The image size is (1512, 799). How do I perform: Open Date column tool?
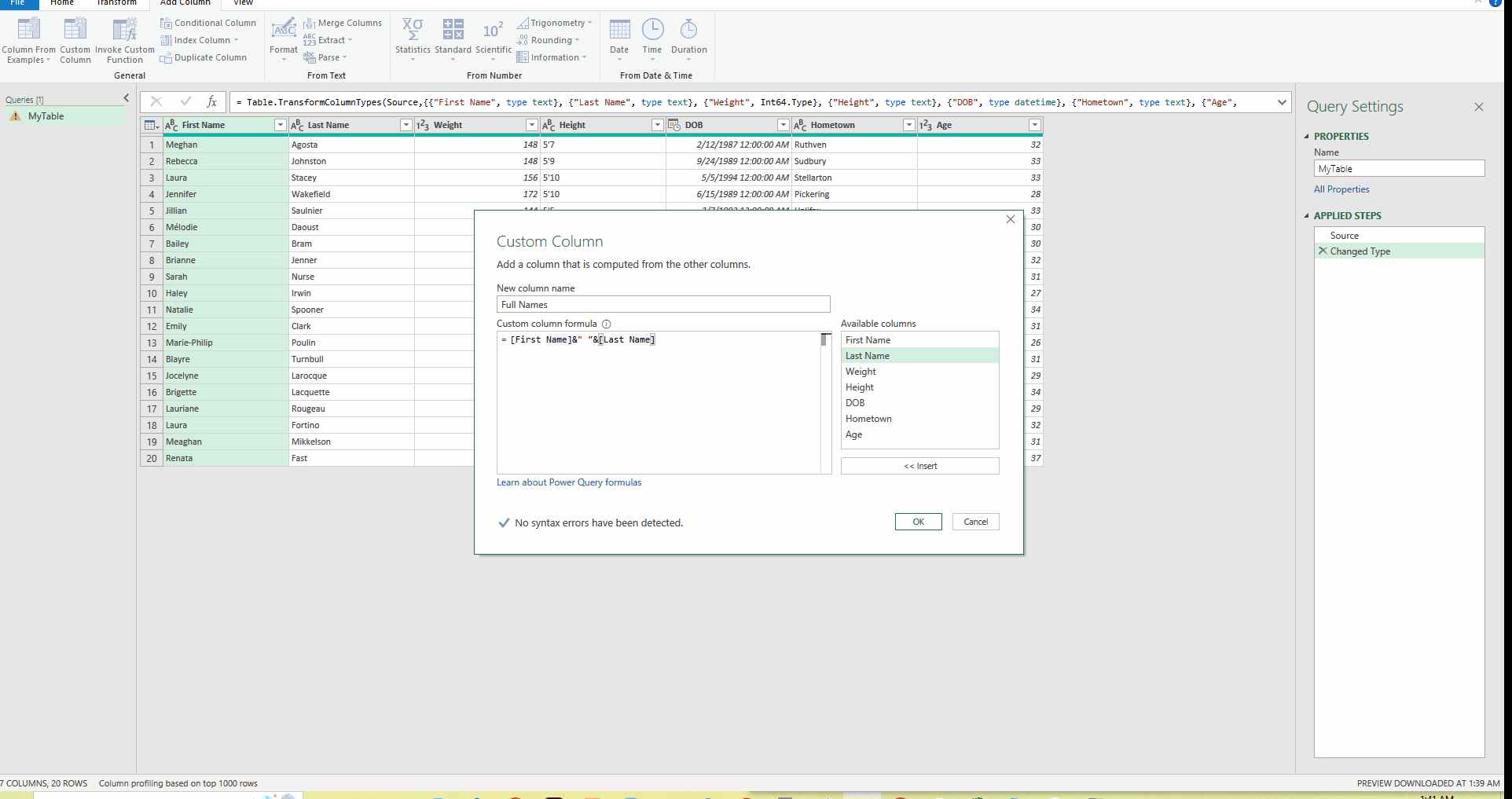619,39
